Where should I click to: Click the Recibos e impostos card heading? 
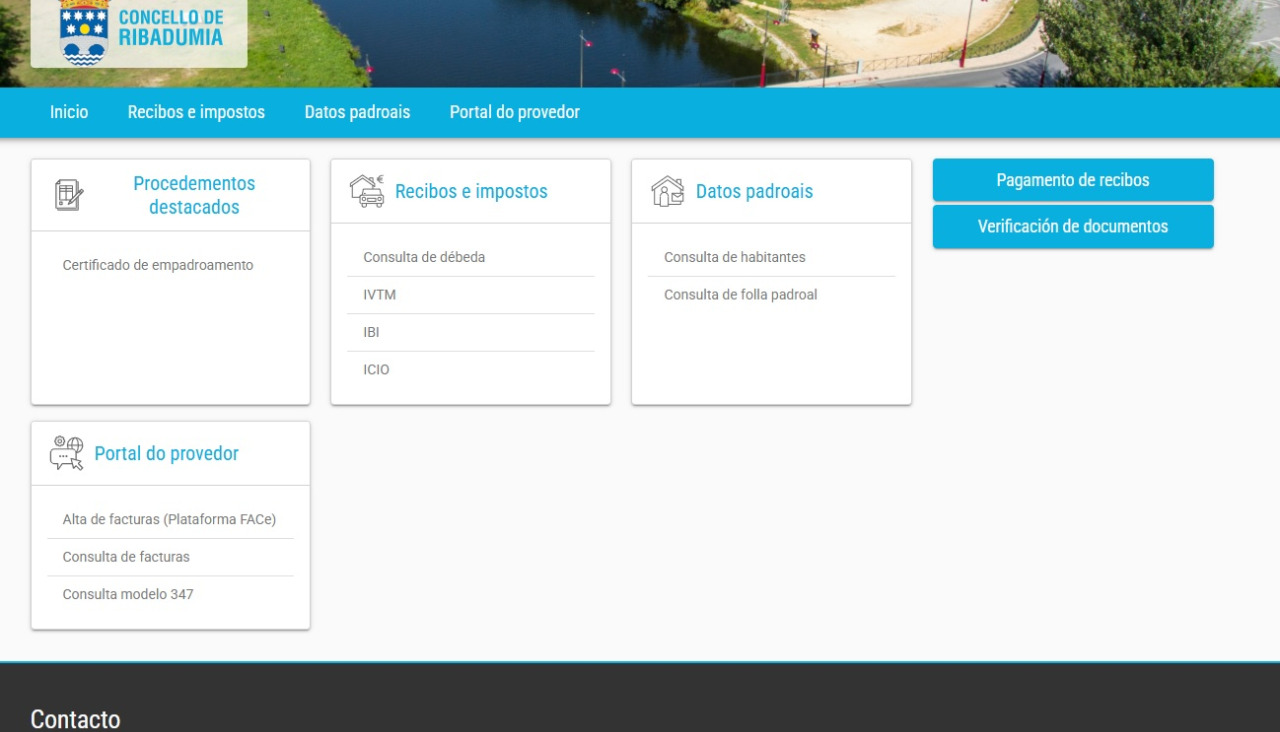click(471, 191)
